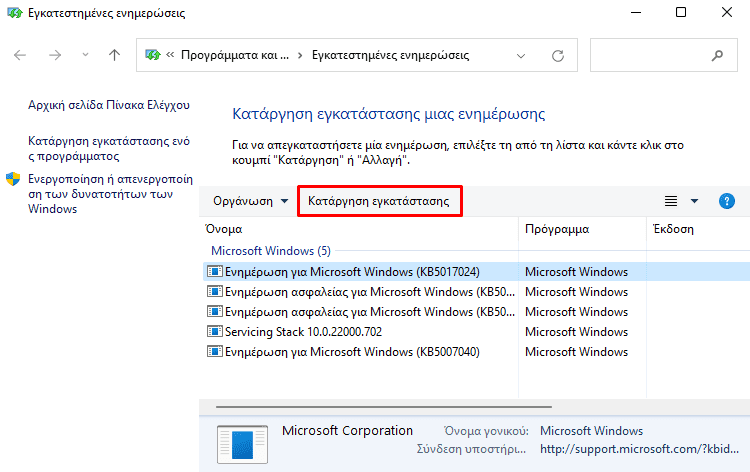Click the icon of KB5007040 update

[x=215, y=351]
